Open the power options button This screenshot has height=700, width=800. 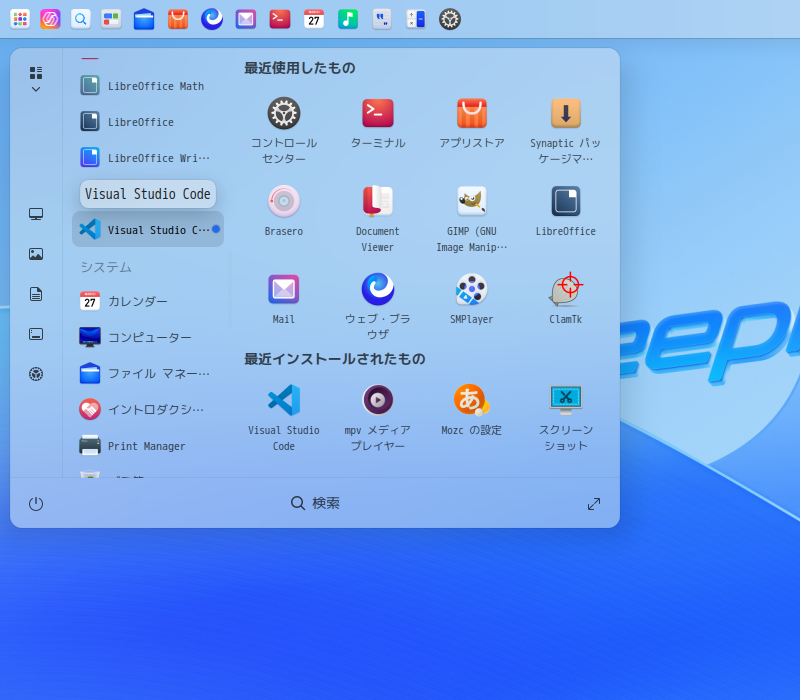pos(36,504)
